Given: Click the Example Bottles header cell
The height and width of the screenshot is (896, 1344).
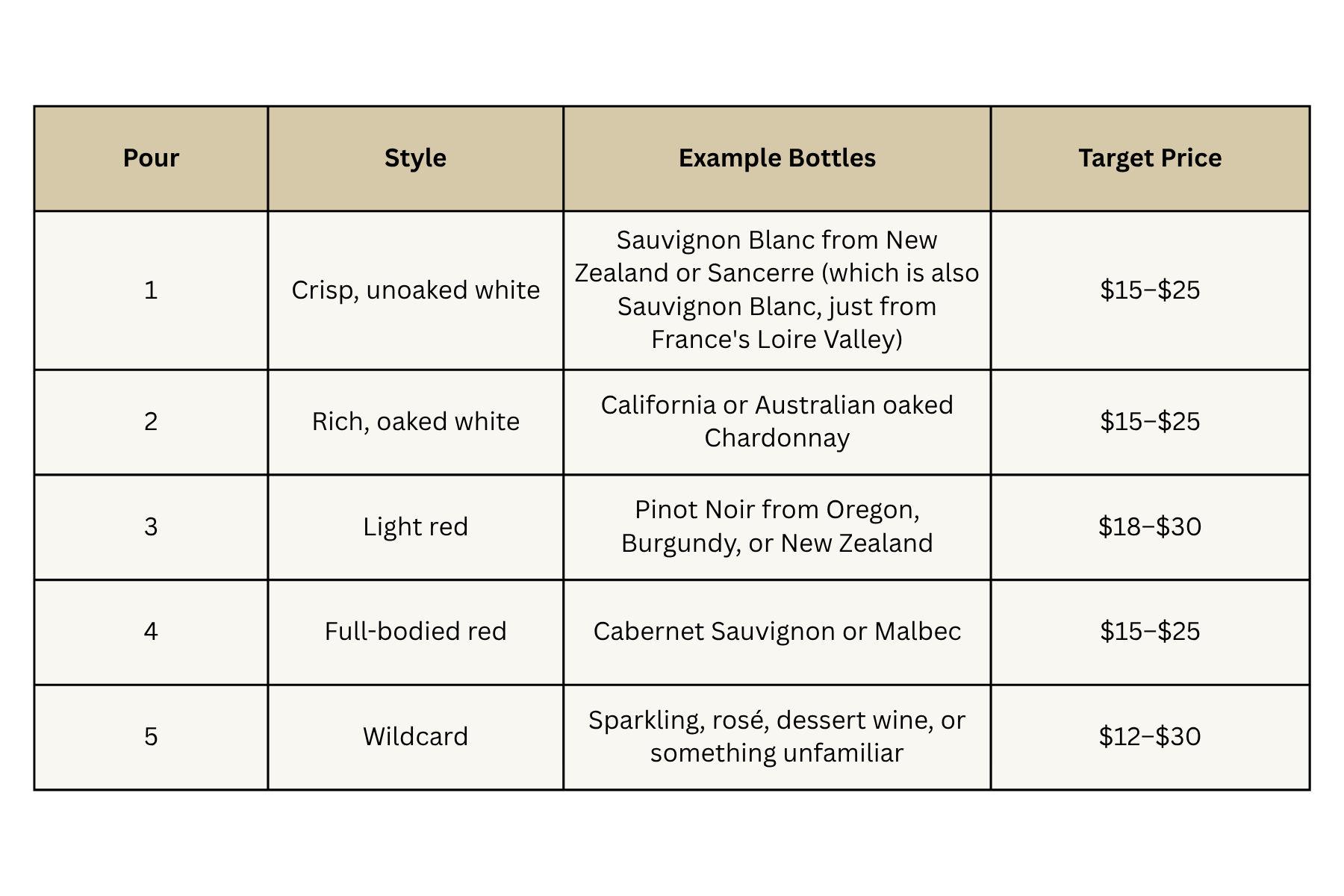Looking at the screenshot, I should click(777, 158).
